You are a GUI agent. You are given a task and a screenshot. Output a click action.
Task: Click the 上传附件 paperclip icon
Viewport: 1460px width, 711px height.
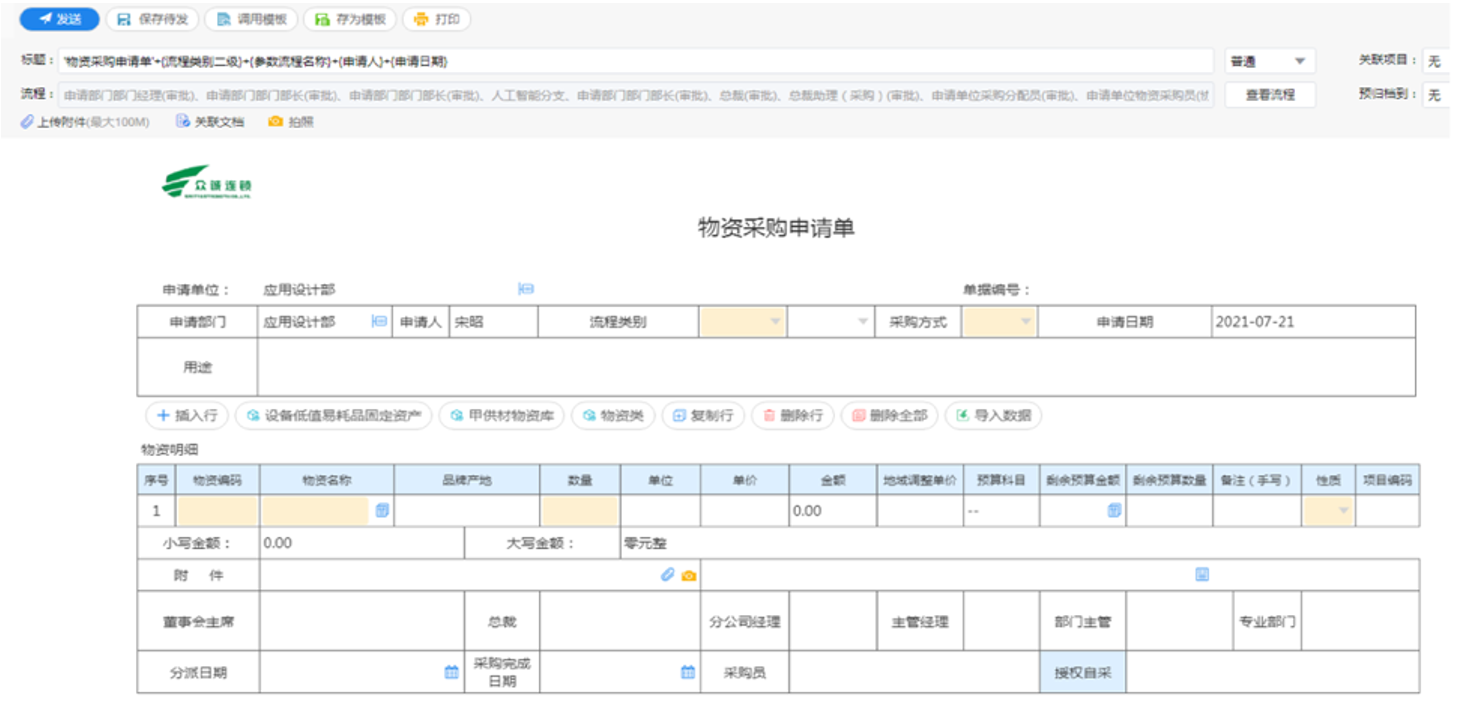[27, 122]
